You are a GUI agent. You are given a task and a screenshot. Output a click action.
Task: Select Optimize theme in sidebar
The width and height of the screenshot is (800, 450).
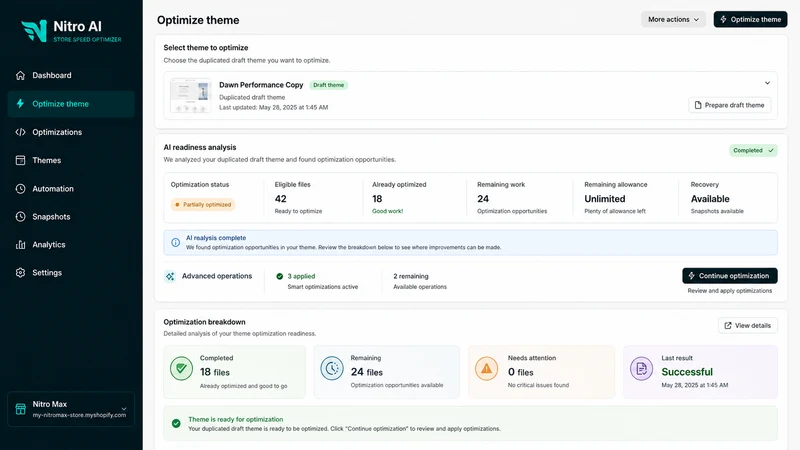(x=71, y=104)
